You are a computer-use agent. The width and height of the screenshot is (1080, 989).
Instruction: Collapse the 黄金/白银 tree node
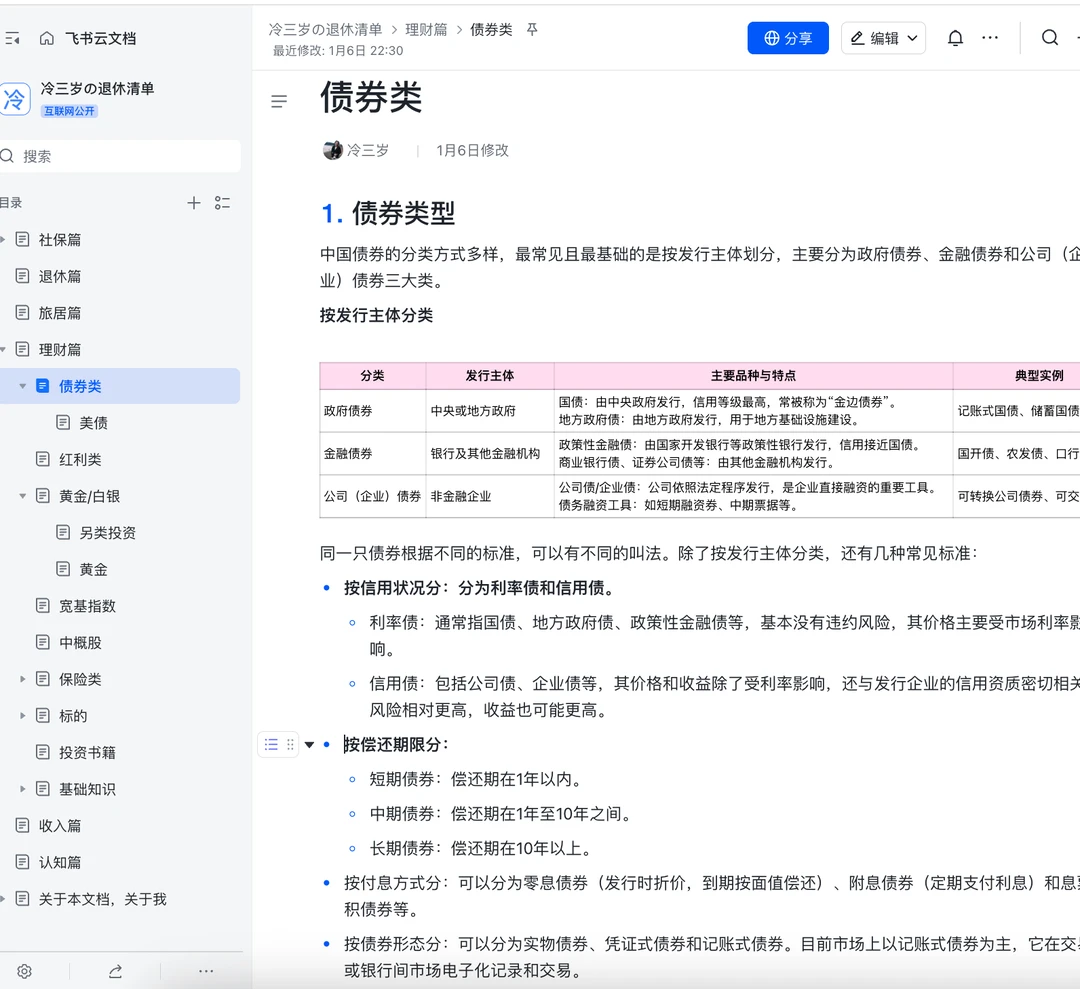pos(23,496)
